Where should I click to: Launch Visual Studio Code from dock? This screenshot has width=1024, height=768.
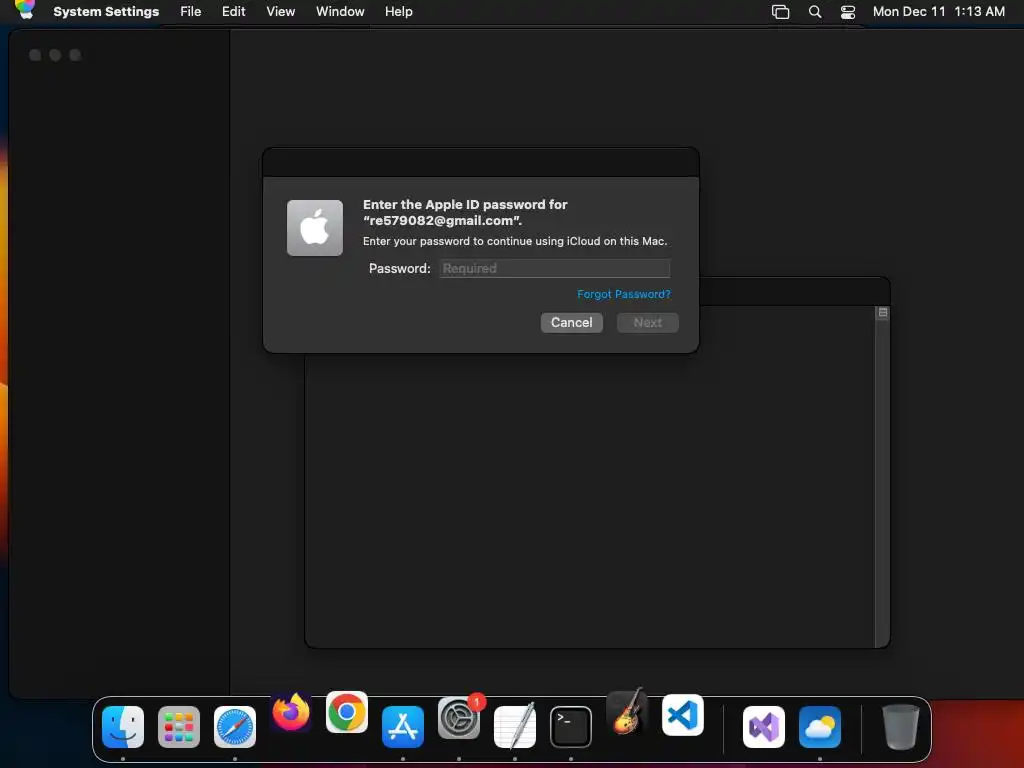682,715
